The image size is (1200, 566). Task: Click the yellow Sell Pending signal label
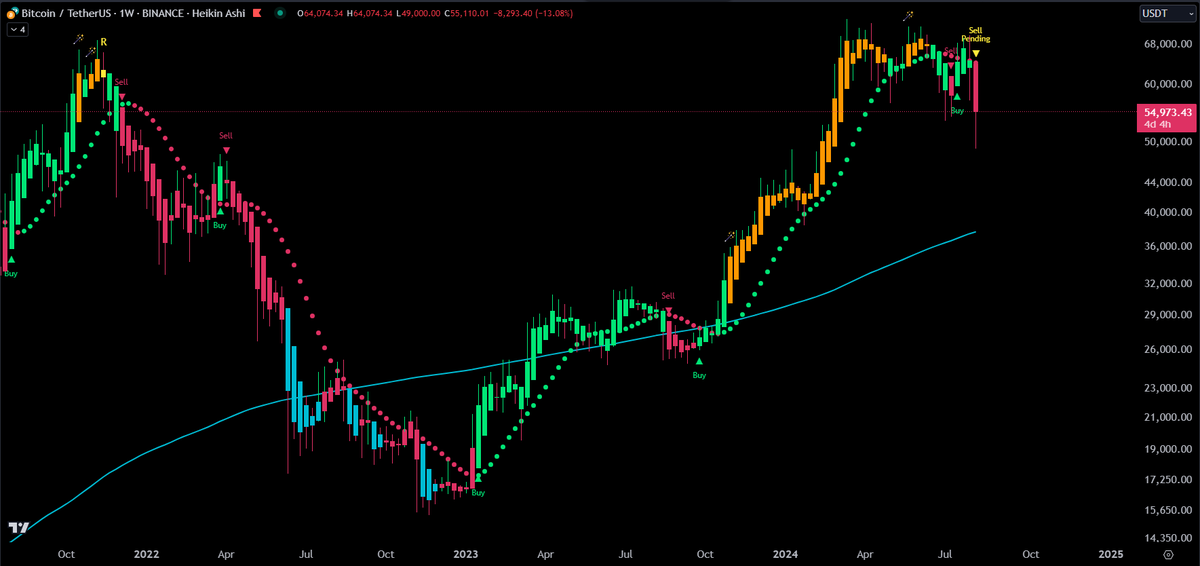coord(976,35)
